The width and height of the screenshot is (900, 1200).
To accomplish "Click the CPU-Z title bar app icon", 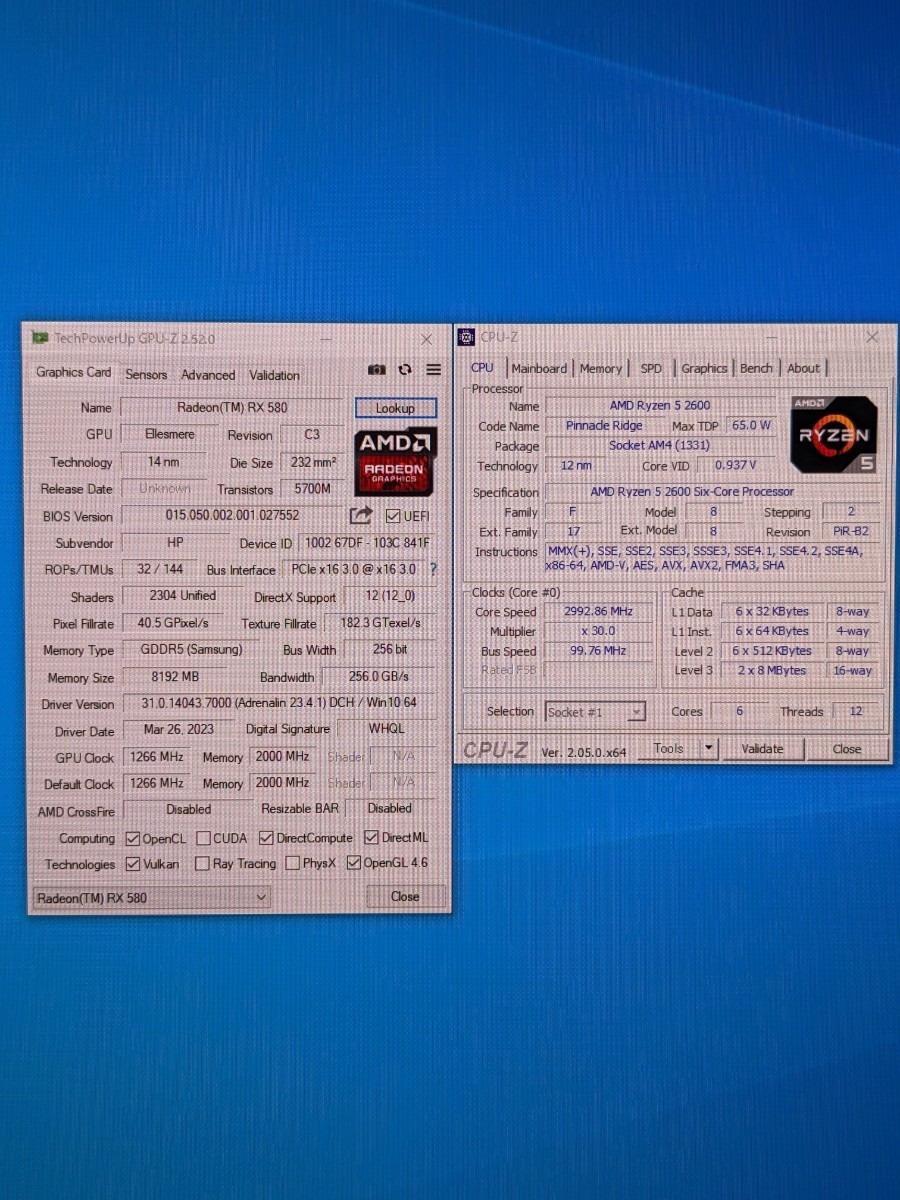I will (467, 337).
